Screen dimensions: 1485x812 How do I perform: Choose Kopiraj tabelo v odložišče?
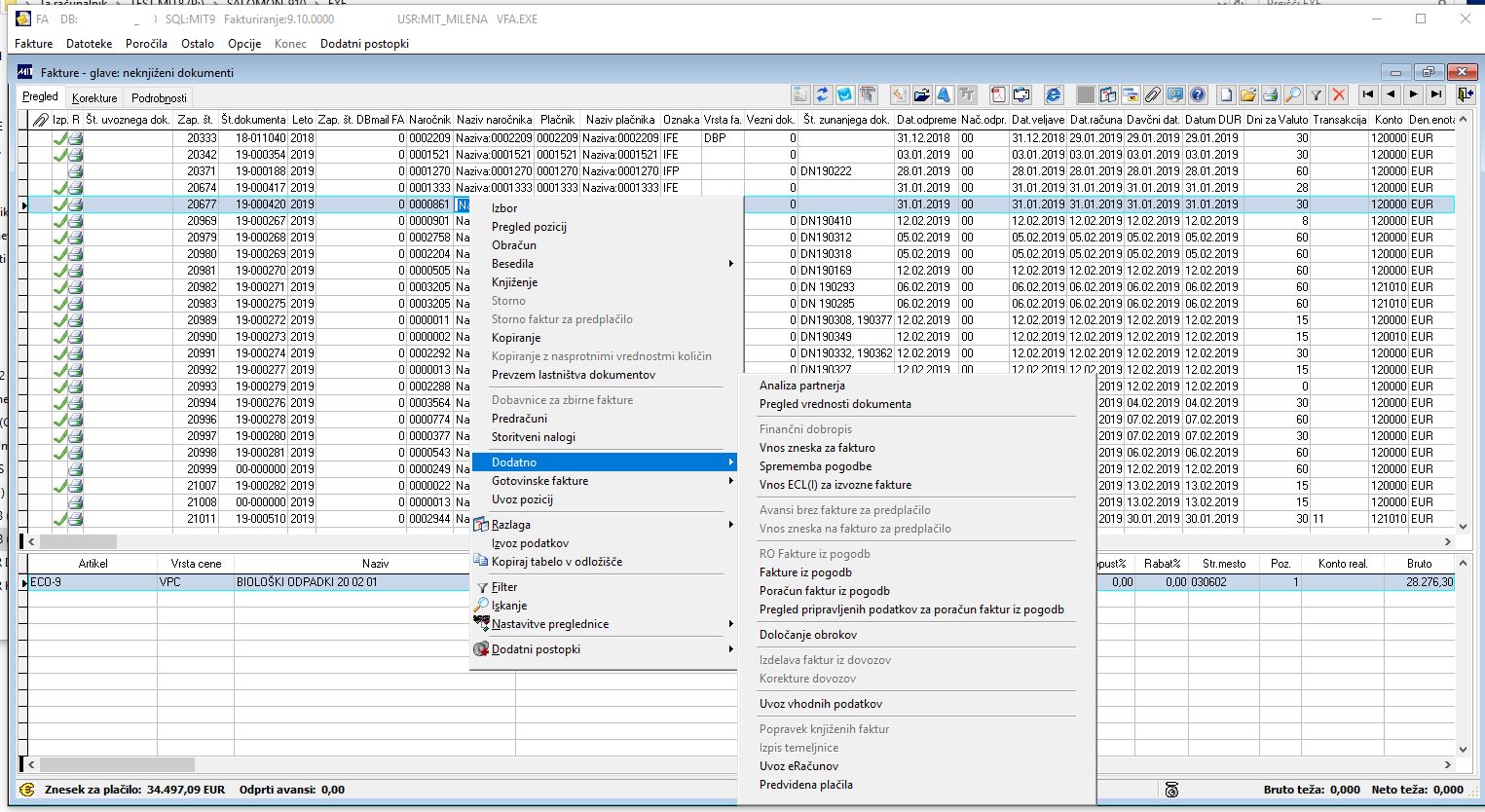tap(556, 562)
